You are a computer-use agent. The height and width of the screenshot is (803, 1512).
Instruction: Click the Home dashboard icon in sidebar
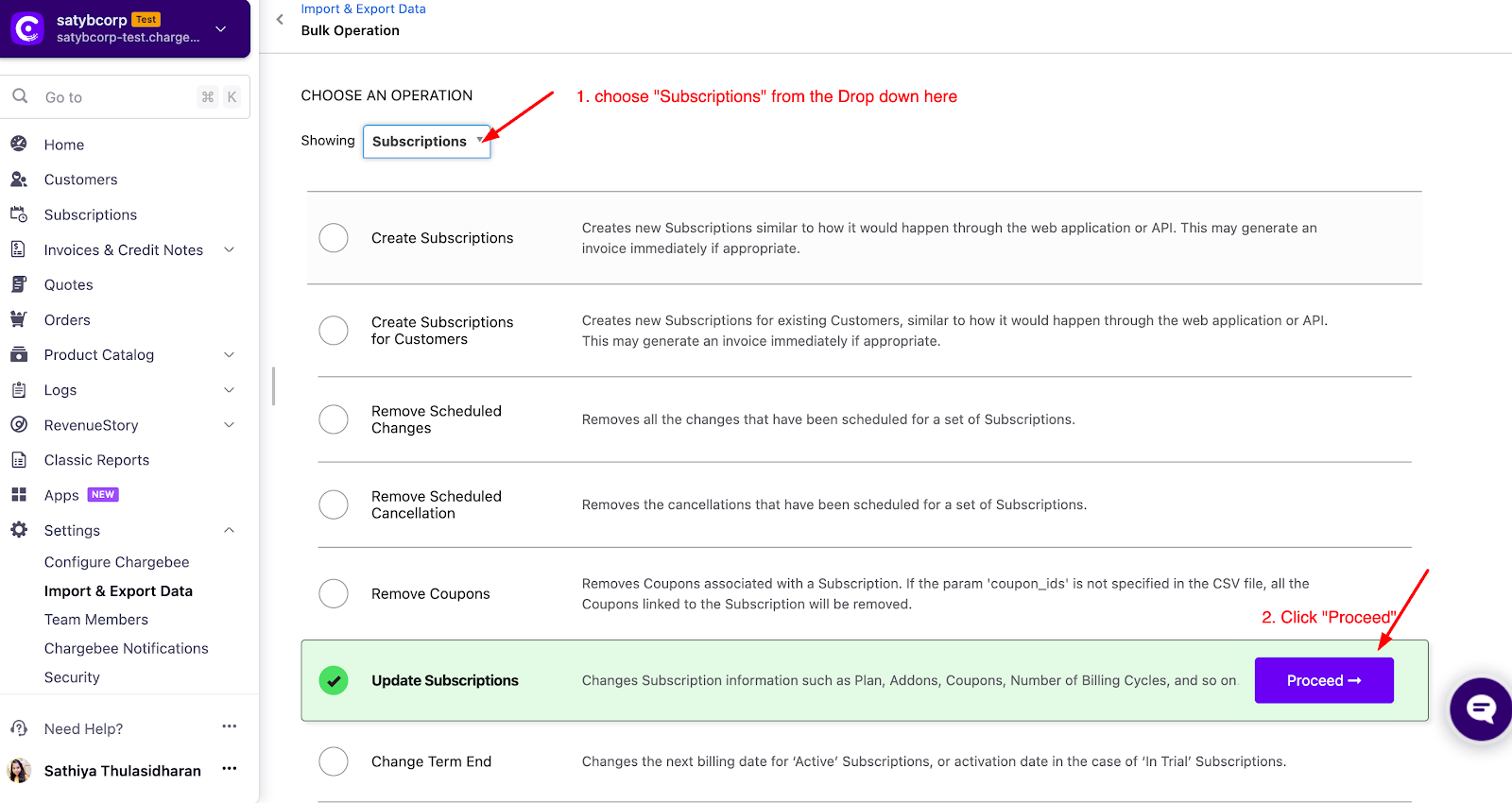[x=19, y=145]
